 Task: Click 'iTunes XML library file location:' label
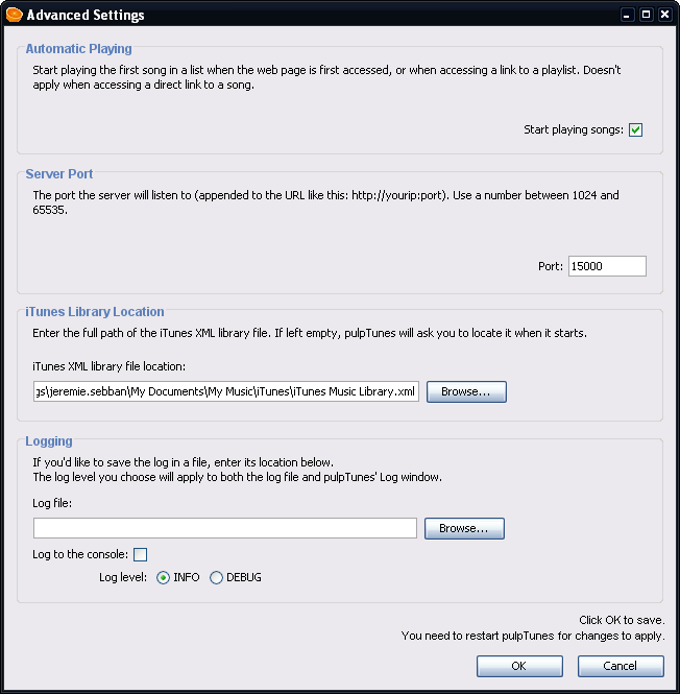pyautogui.click(x=109, y=367)
